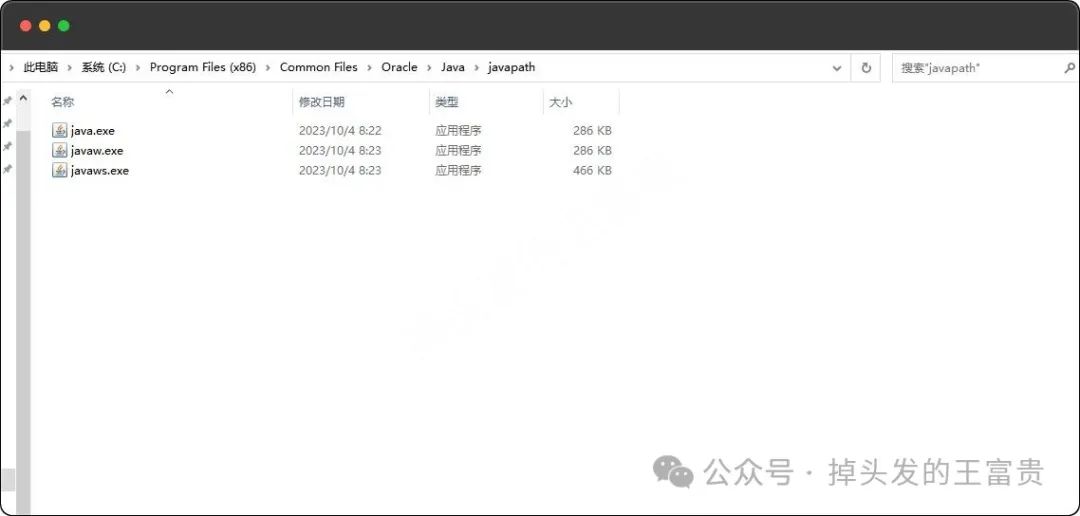Sort by 名称 column header

169,102
